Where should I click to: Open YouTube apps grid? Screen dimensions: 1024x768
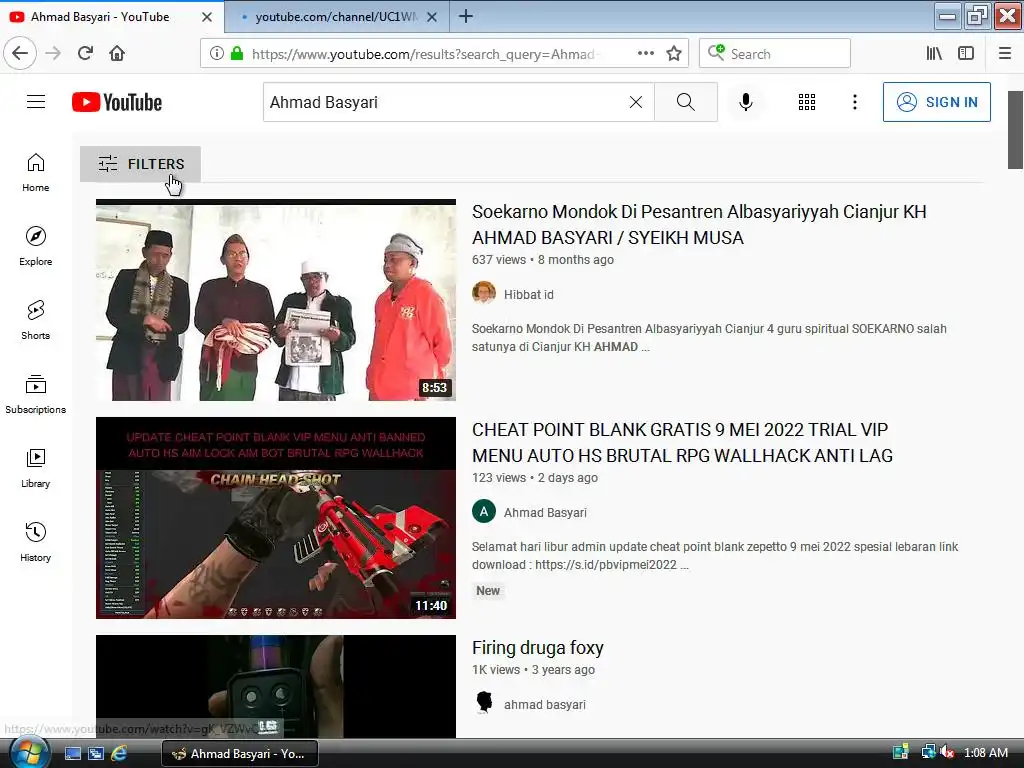(807, 102)
